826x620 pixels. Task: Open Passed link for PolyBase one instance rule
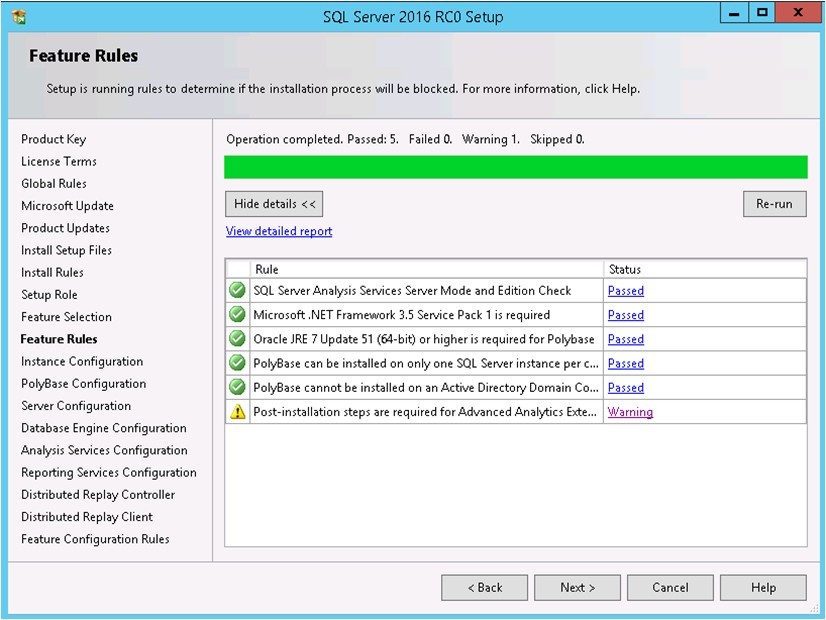[x=626, y=363]
